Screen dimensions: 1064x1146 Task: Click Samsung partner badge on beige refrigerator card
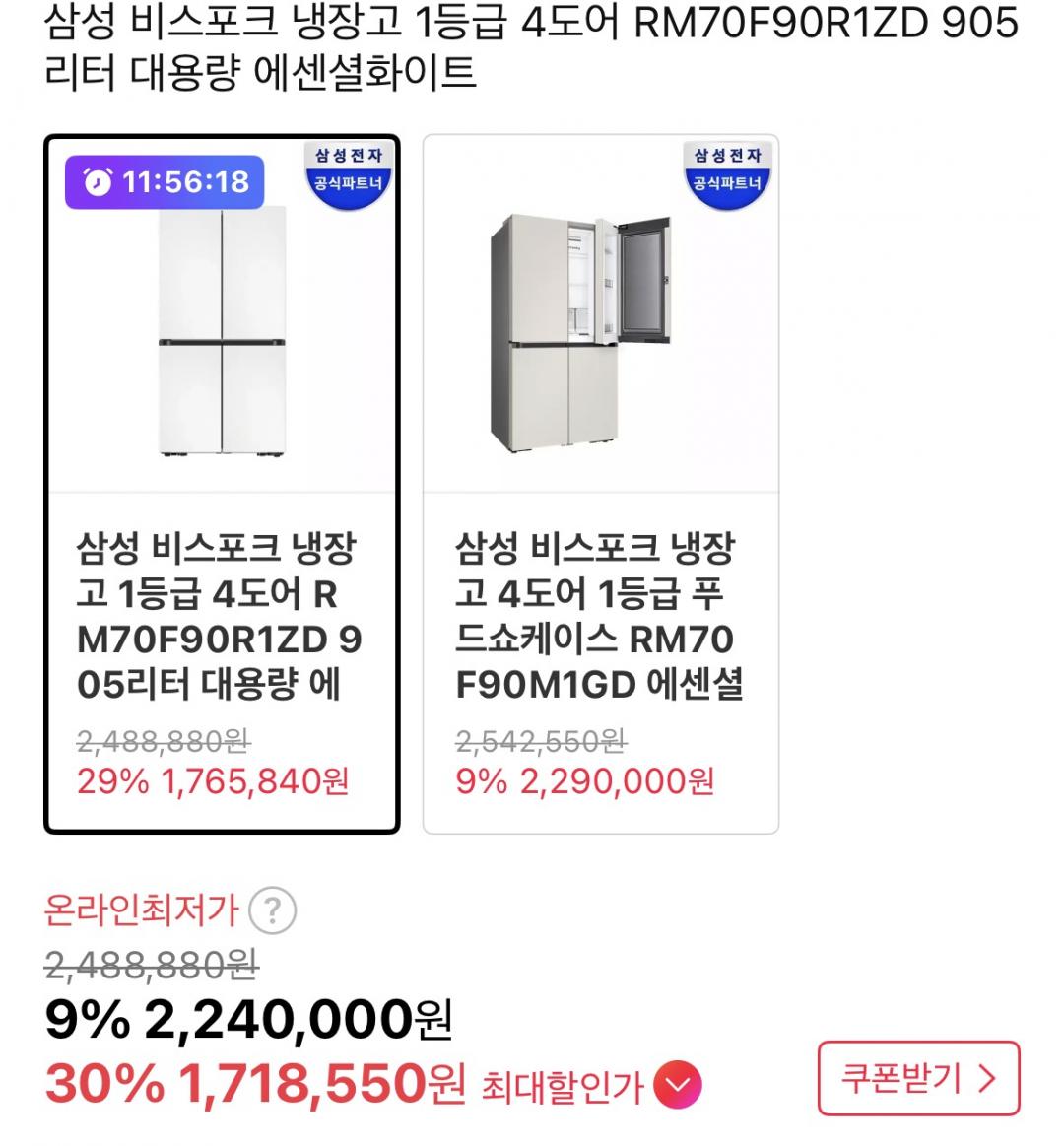click(727, 174)
